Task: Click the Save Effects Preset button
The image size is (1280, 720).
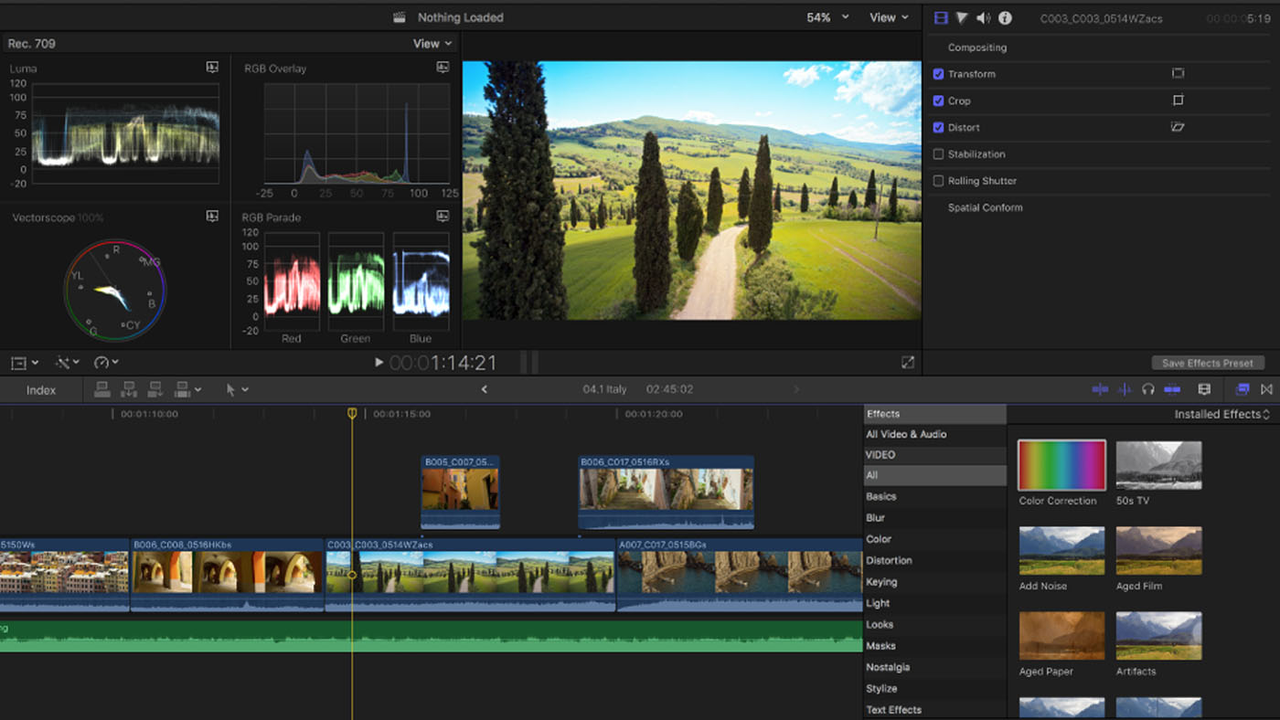Action: tap(1208, 363)
